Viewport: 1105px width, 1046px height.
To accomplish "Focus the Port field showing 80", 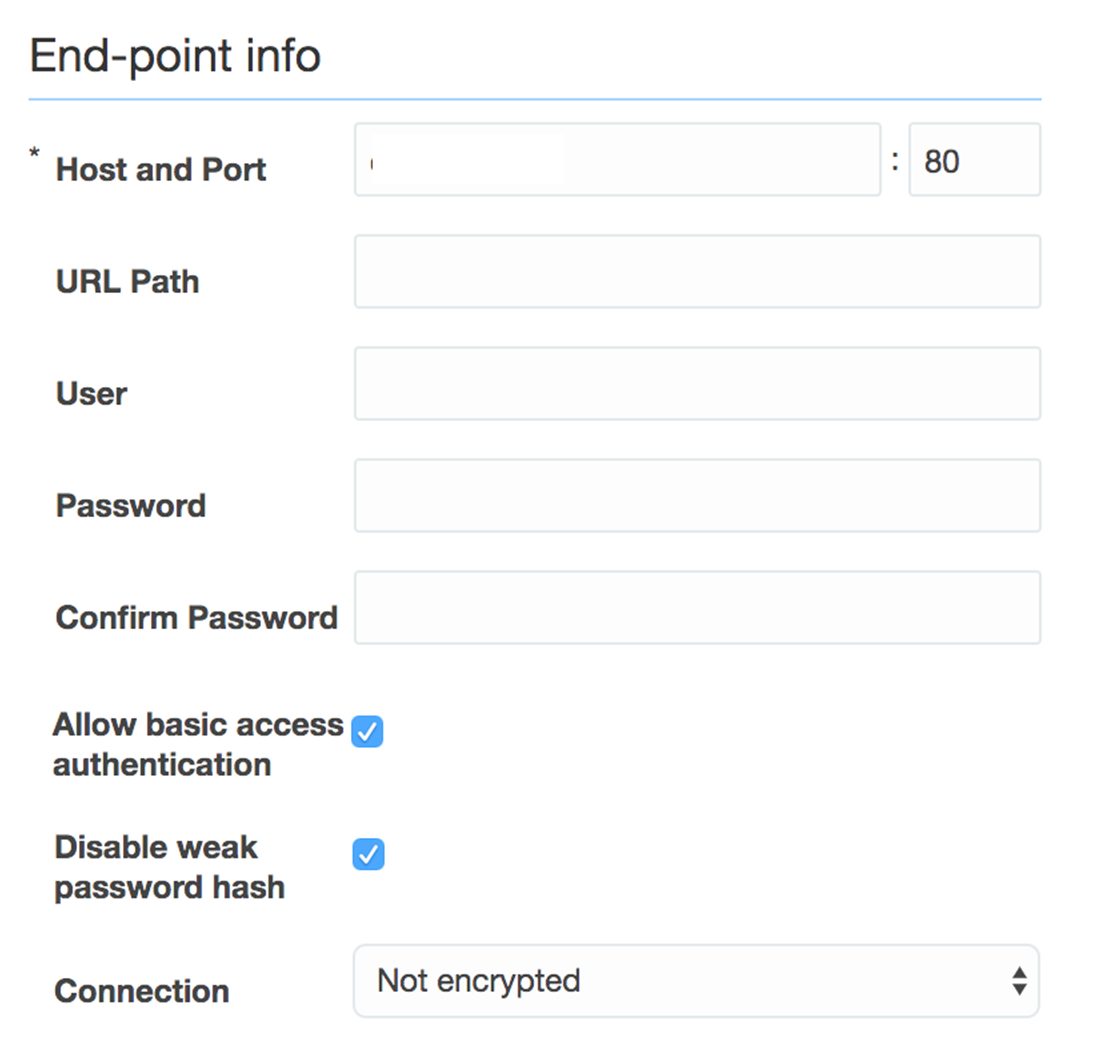I will click(974, 160).
